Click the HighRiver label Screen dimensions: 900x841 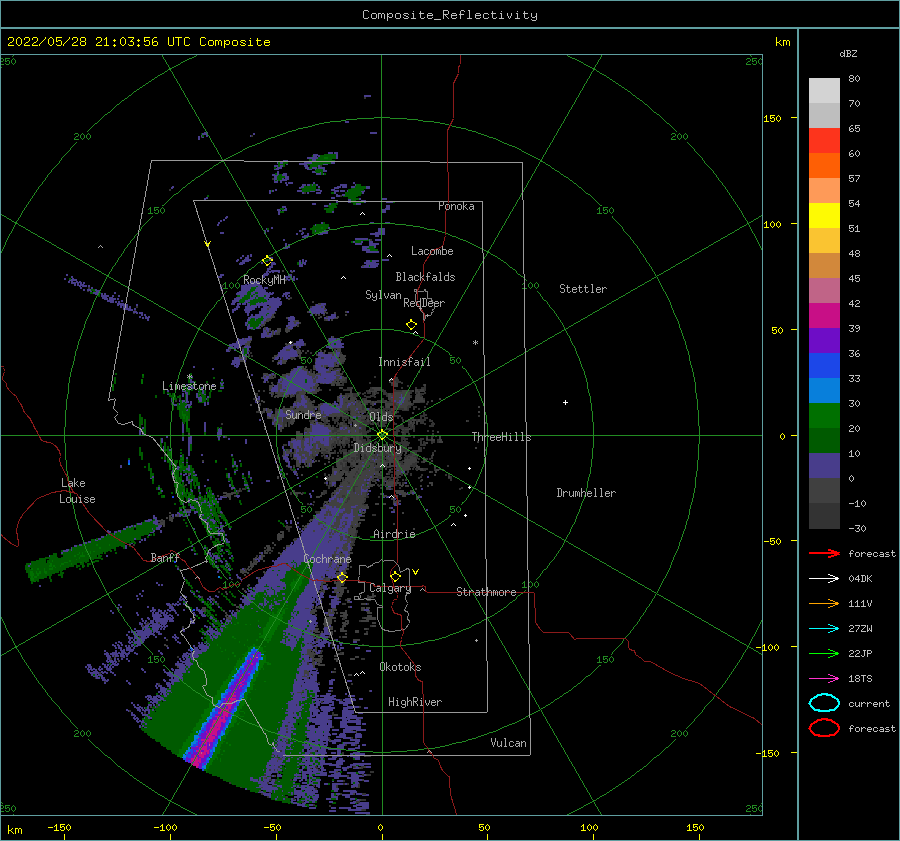(x=415, y=702)
